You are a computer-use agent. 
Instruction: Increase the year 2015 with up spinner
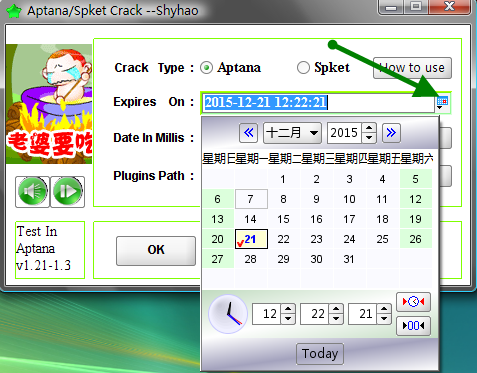369,128
